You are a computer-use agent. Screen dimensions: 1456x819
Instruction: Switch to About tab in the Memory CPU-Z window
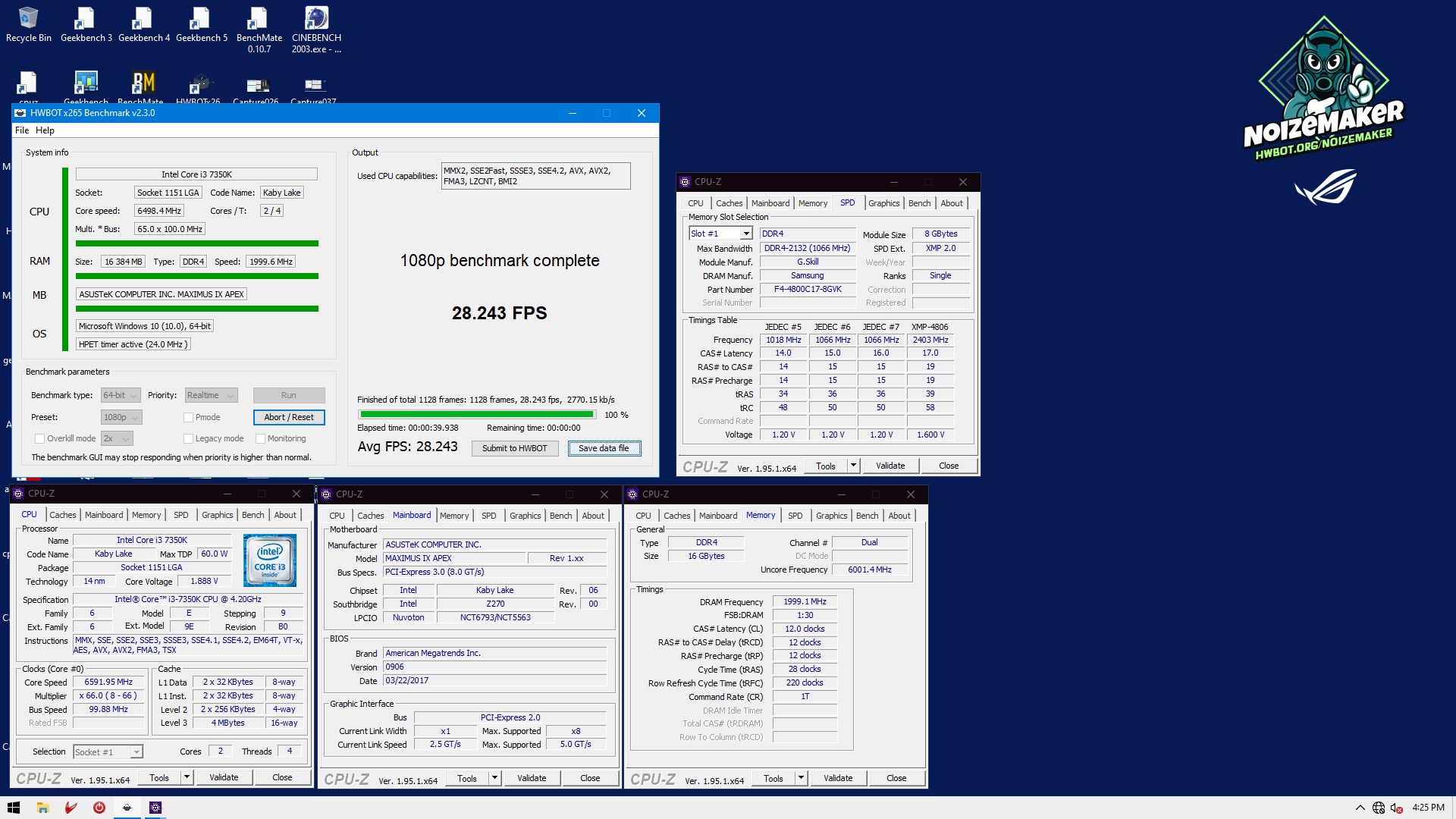tap(899, 516)
